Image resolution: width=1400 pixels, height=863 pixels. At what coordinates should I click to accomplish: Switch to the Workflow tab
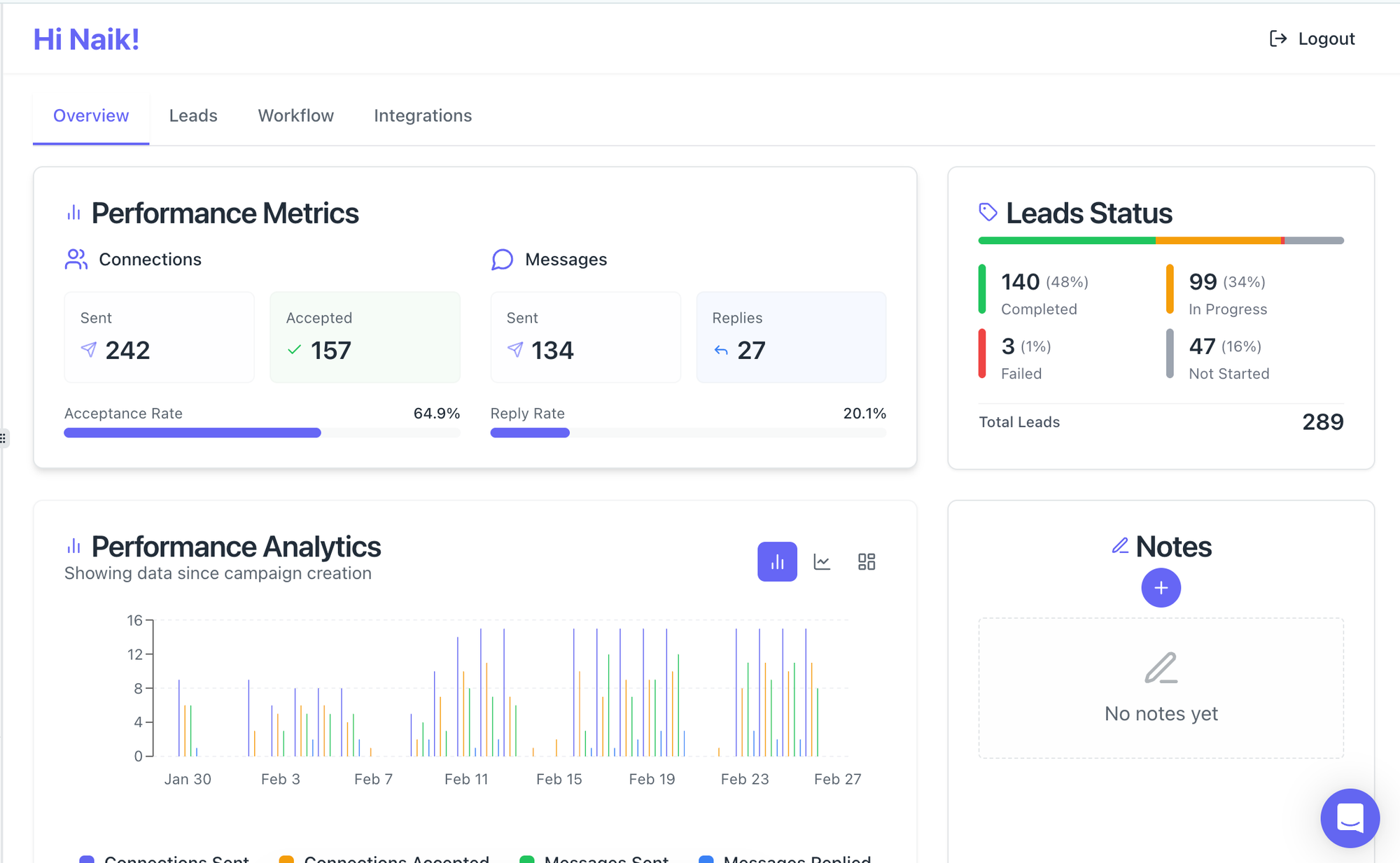pyautogui.click(x=295, y=115)
